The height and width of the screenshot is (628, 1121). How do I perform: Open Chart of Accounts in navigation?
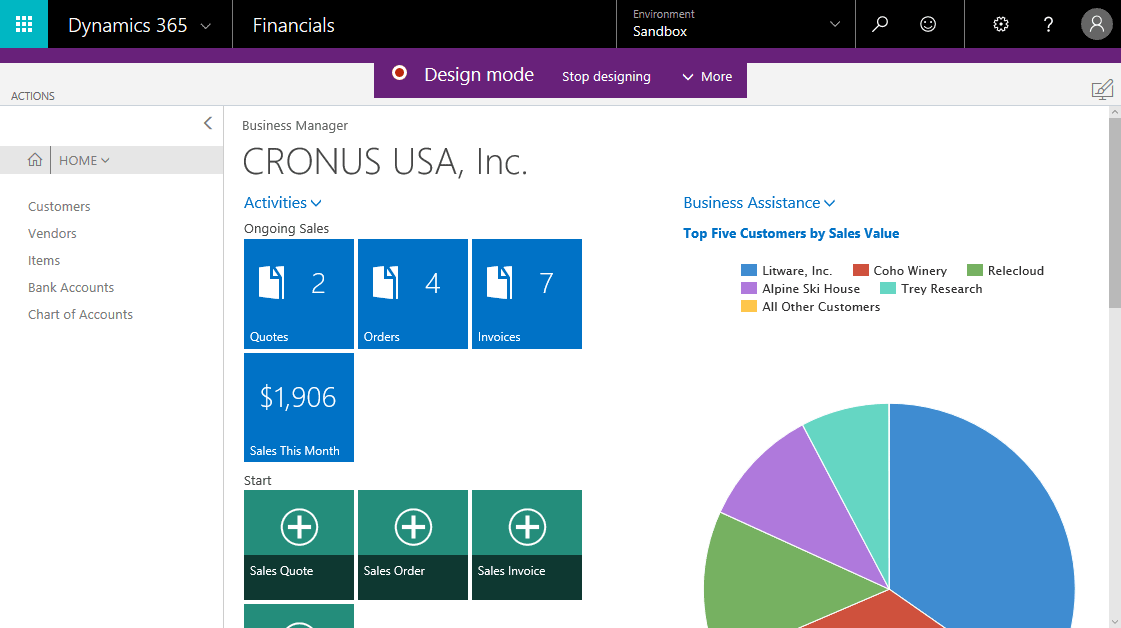tap(80, 315)
